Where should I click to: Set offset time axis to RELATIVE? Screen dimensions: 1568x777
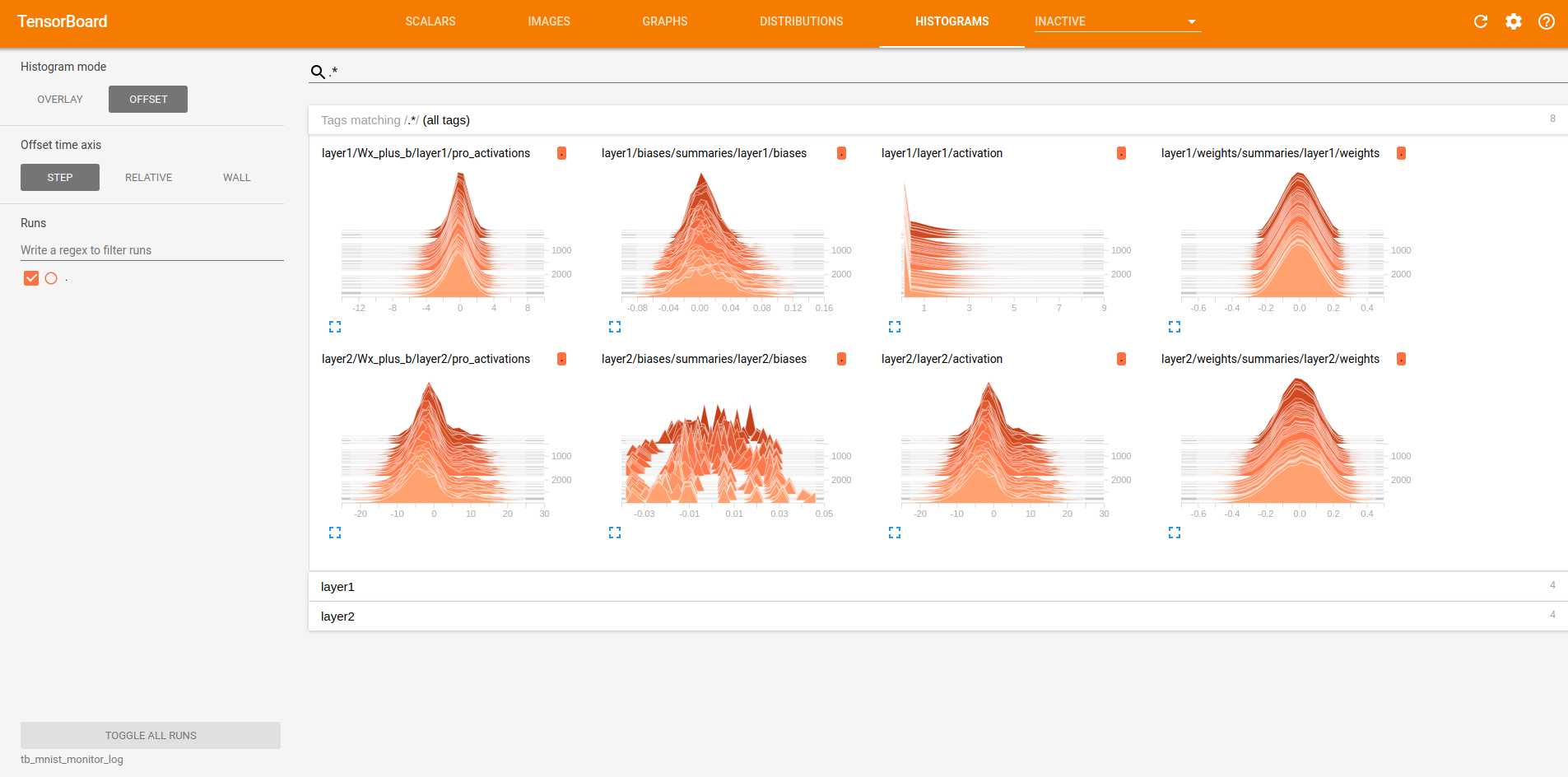point(148,177)
